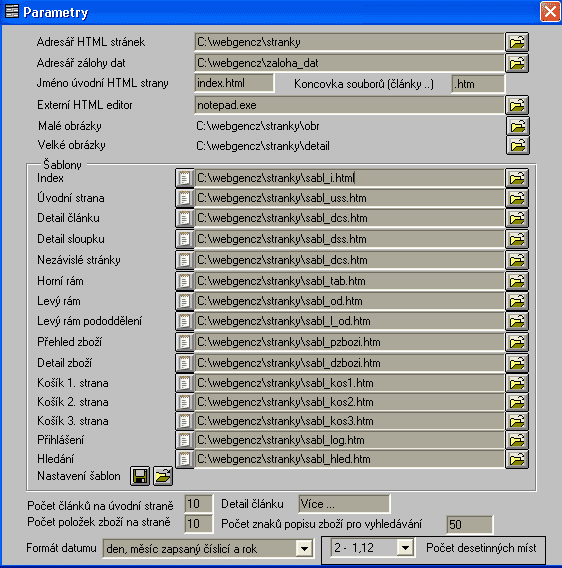
Task: Browse for the Externí HTML editor executable
Action: [517, 105]
